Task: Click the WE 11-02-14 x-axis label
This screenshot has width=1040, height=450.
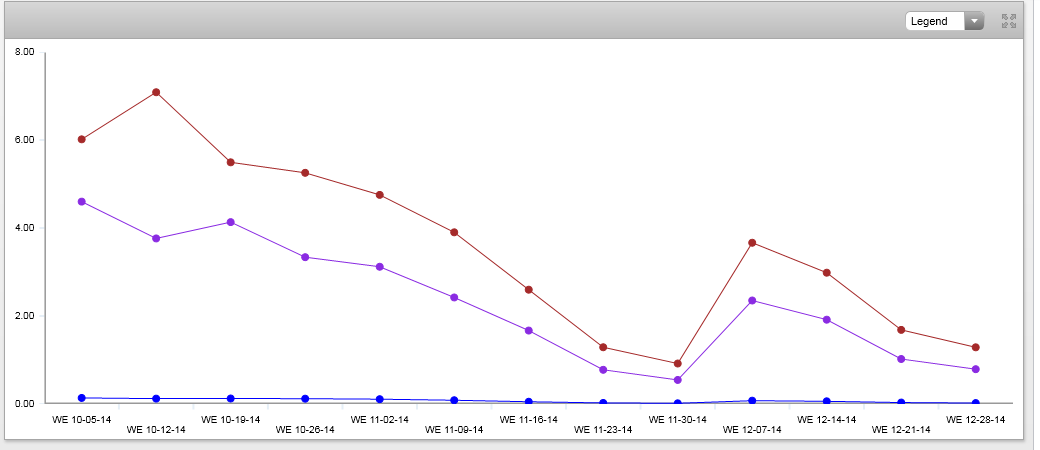Action: coord(380,420)
